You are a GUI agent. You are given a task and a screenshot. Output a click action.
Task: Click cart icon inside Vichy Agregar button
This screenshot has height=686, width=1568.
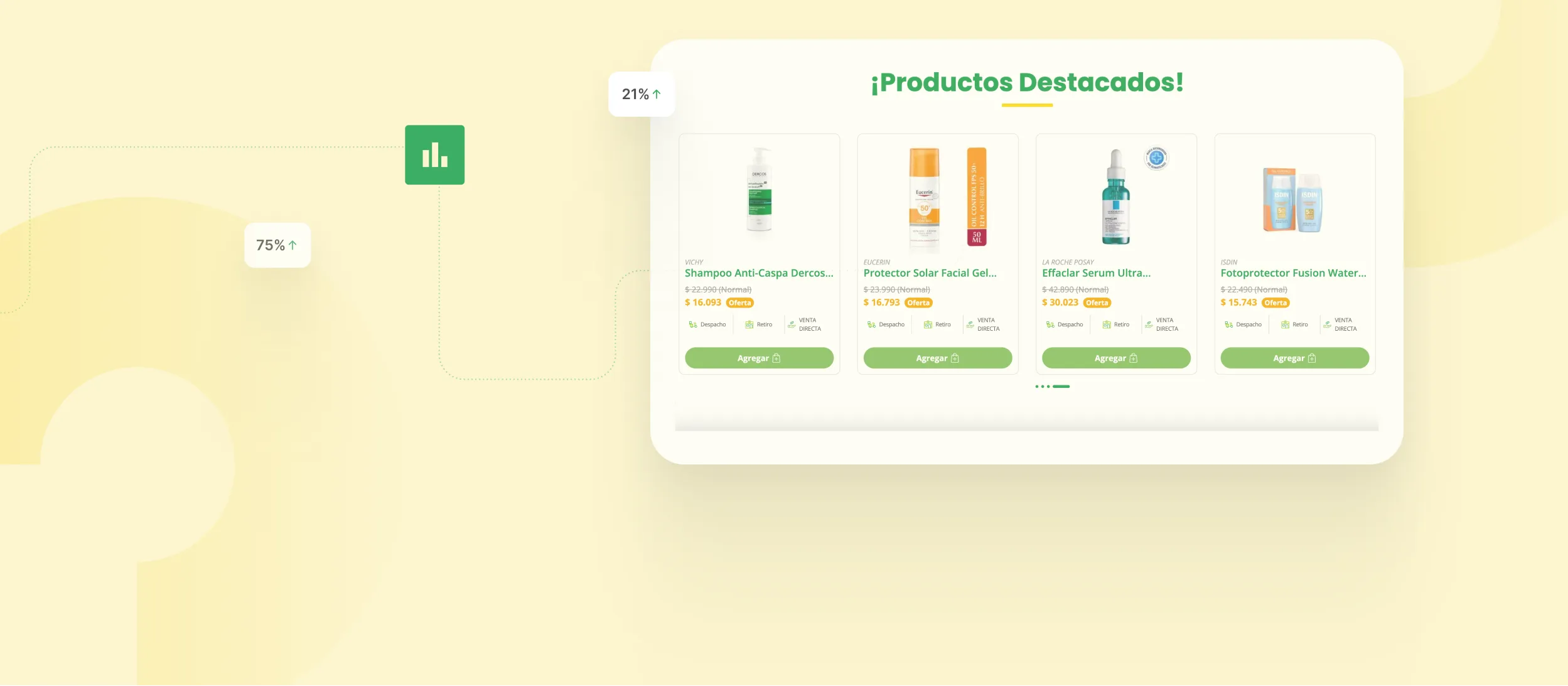pyautogui.click(x=776, y=358)
